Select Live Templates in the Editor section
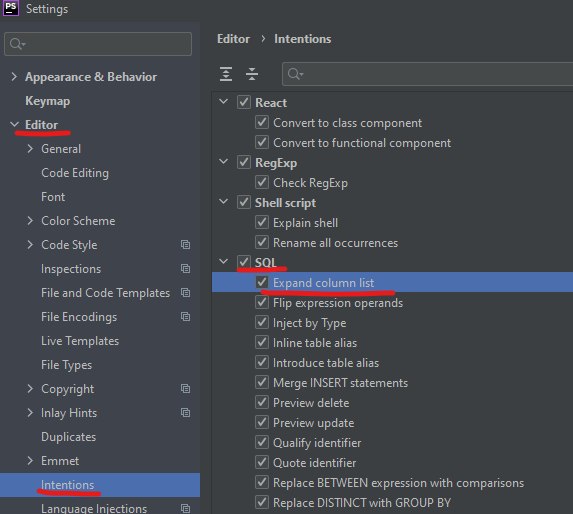 click(80, 341)
